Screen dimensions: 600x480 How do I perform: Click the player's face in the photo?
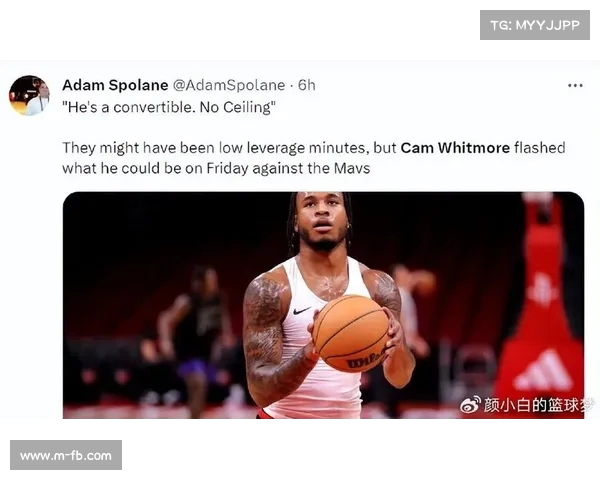coord(321,220)
